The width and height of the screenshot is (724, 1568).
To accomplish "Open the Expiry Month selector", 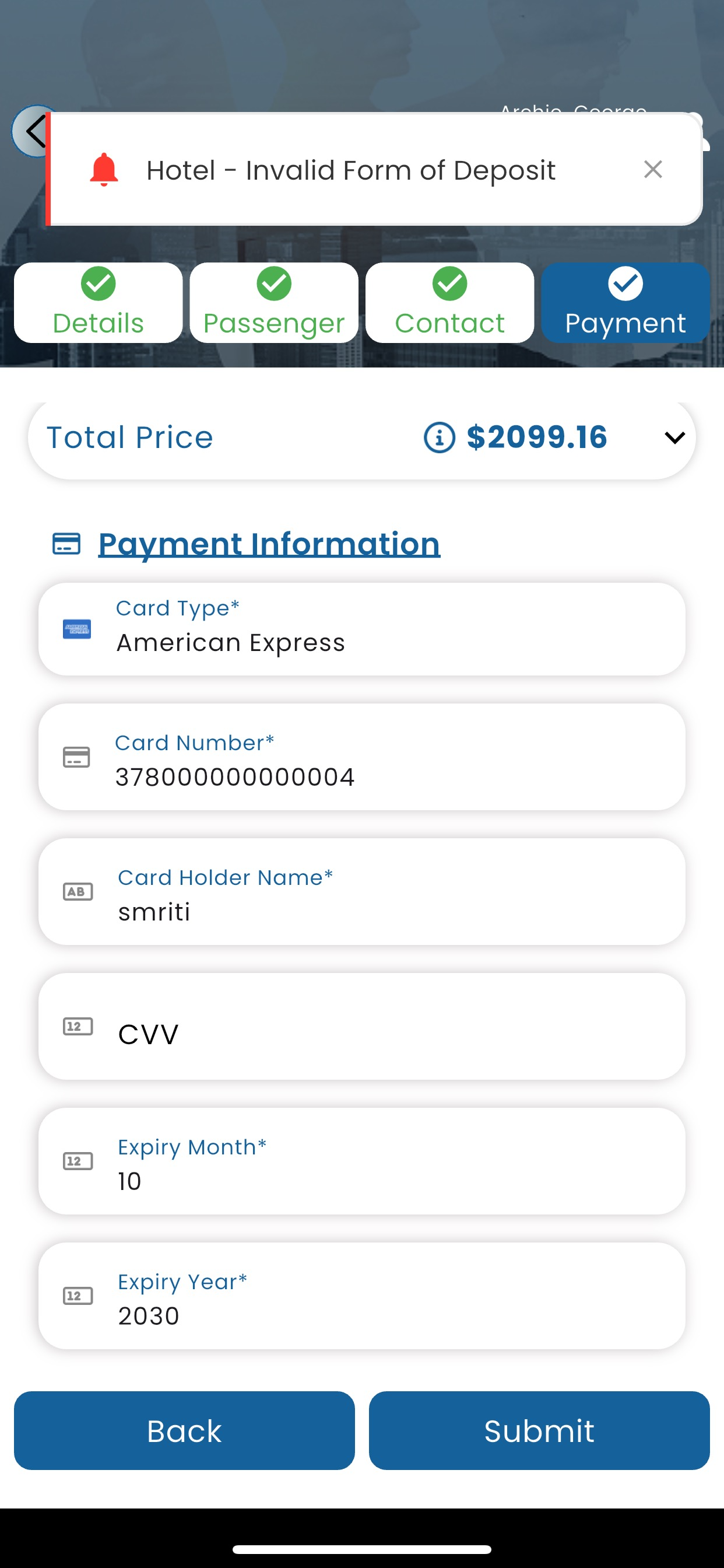I will [389, 1161].
